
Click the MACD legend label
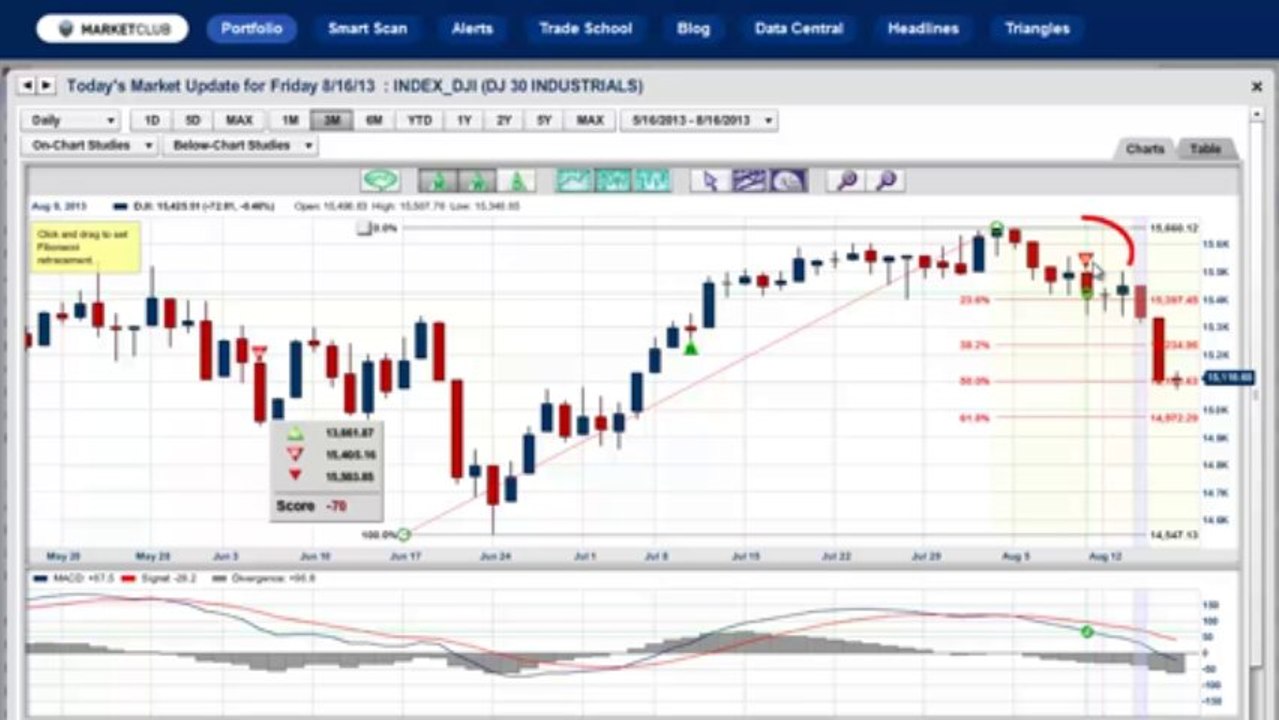click(74, 578)
